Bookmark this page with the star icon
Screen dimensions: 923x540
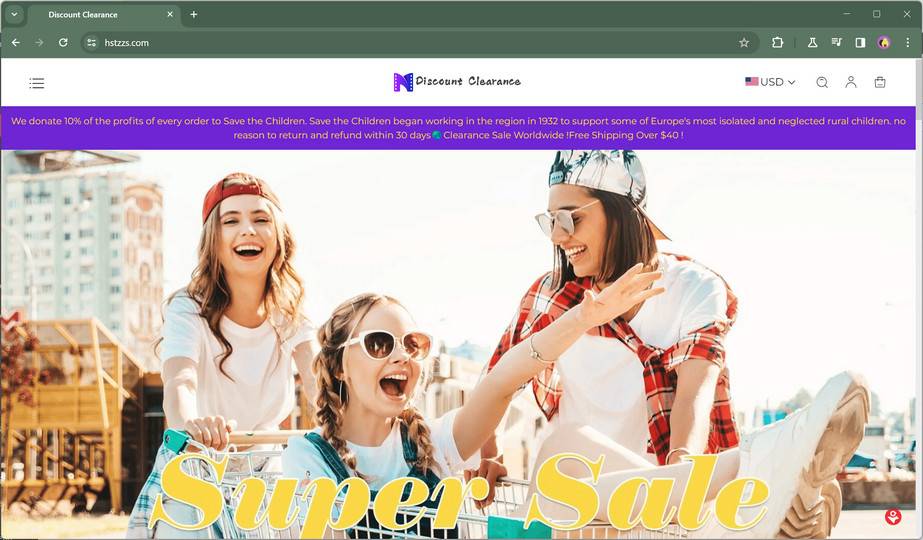point(744,42)
